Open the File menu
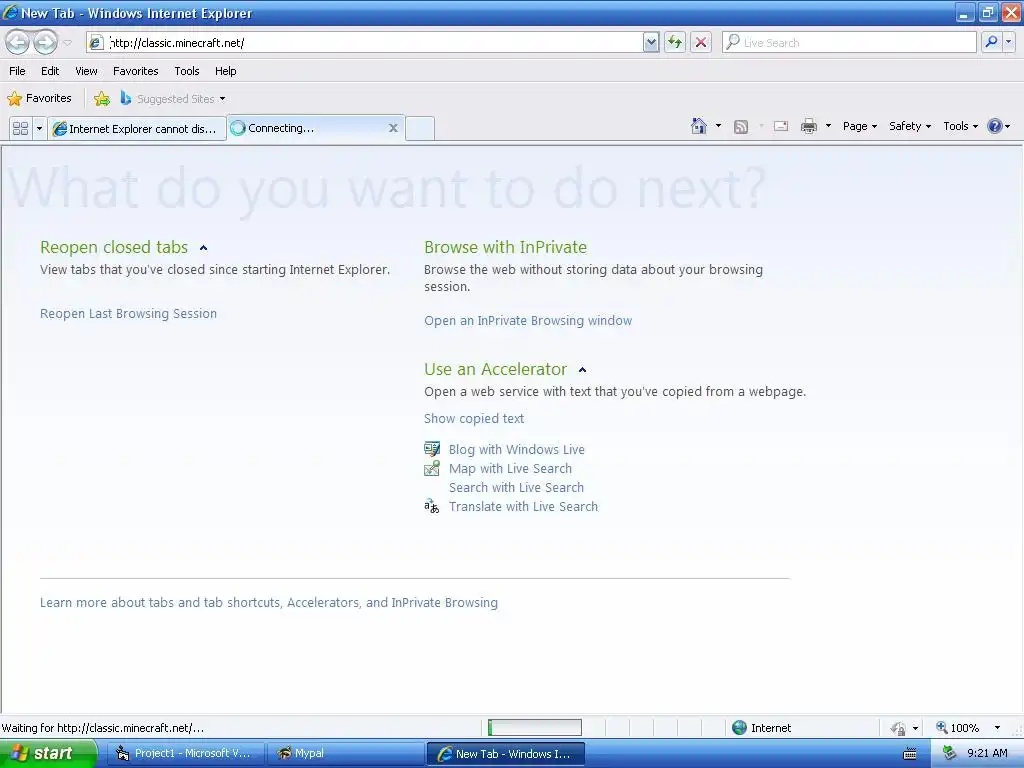 pyautogui.click(x=18, y=71)
